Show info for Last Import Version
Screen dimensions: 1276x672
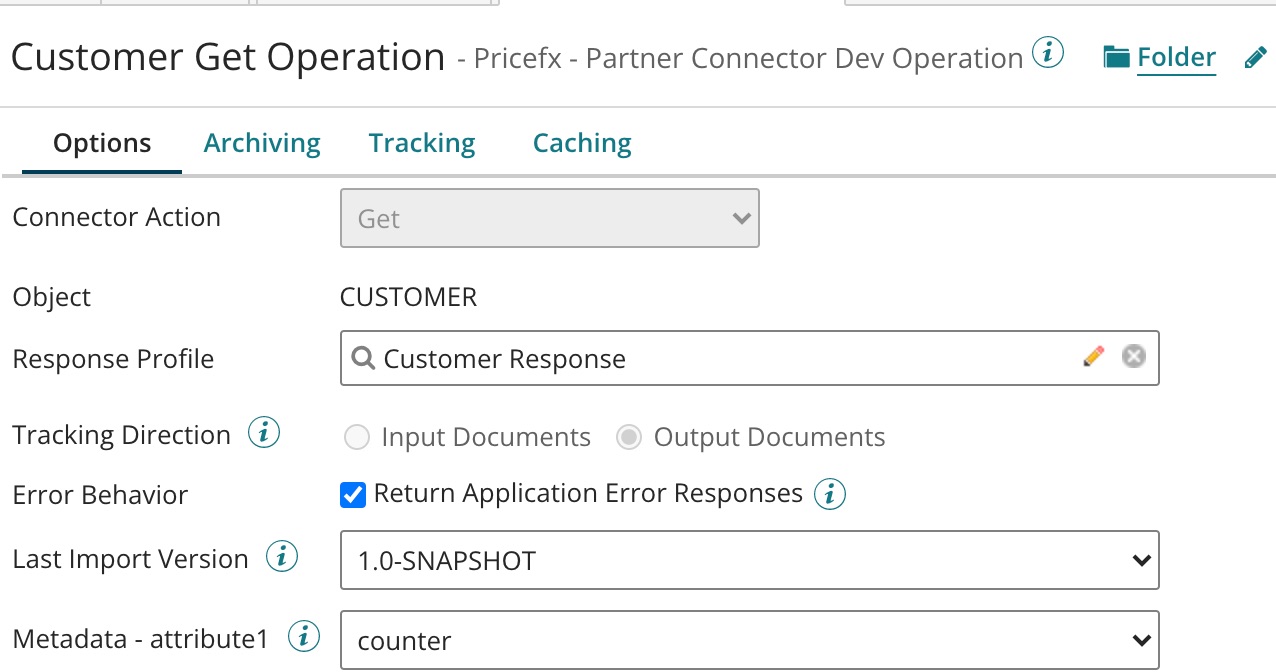[282, 557]
